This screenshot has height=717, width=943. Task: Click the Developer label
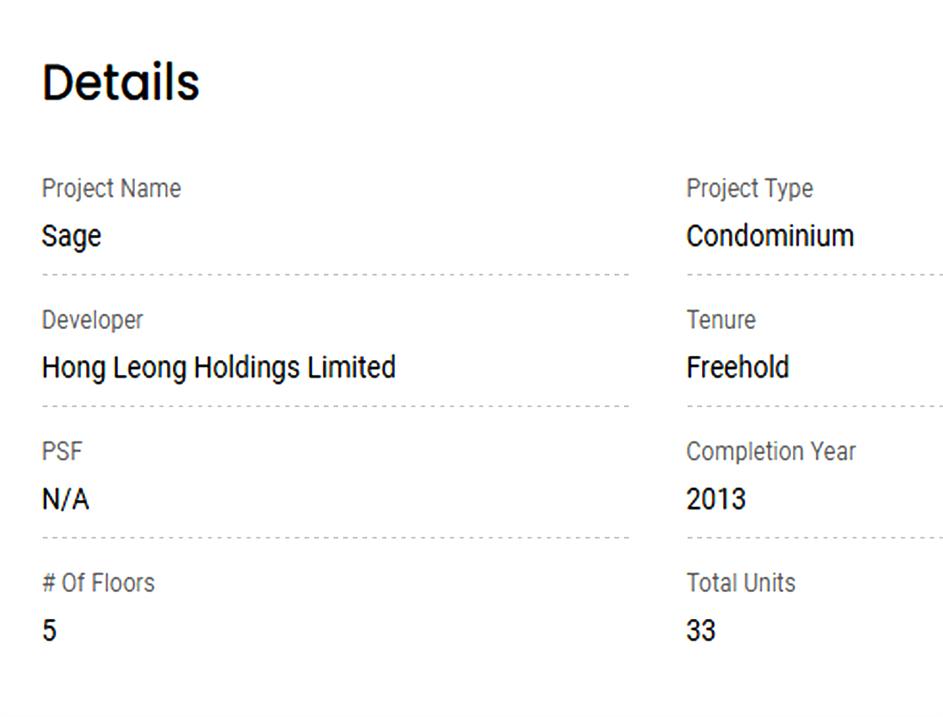coord(92,320)
